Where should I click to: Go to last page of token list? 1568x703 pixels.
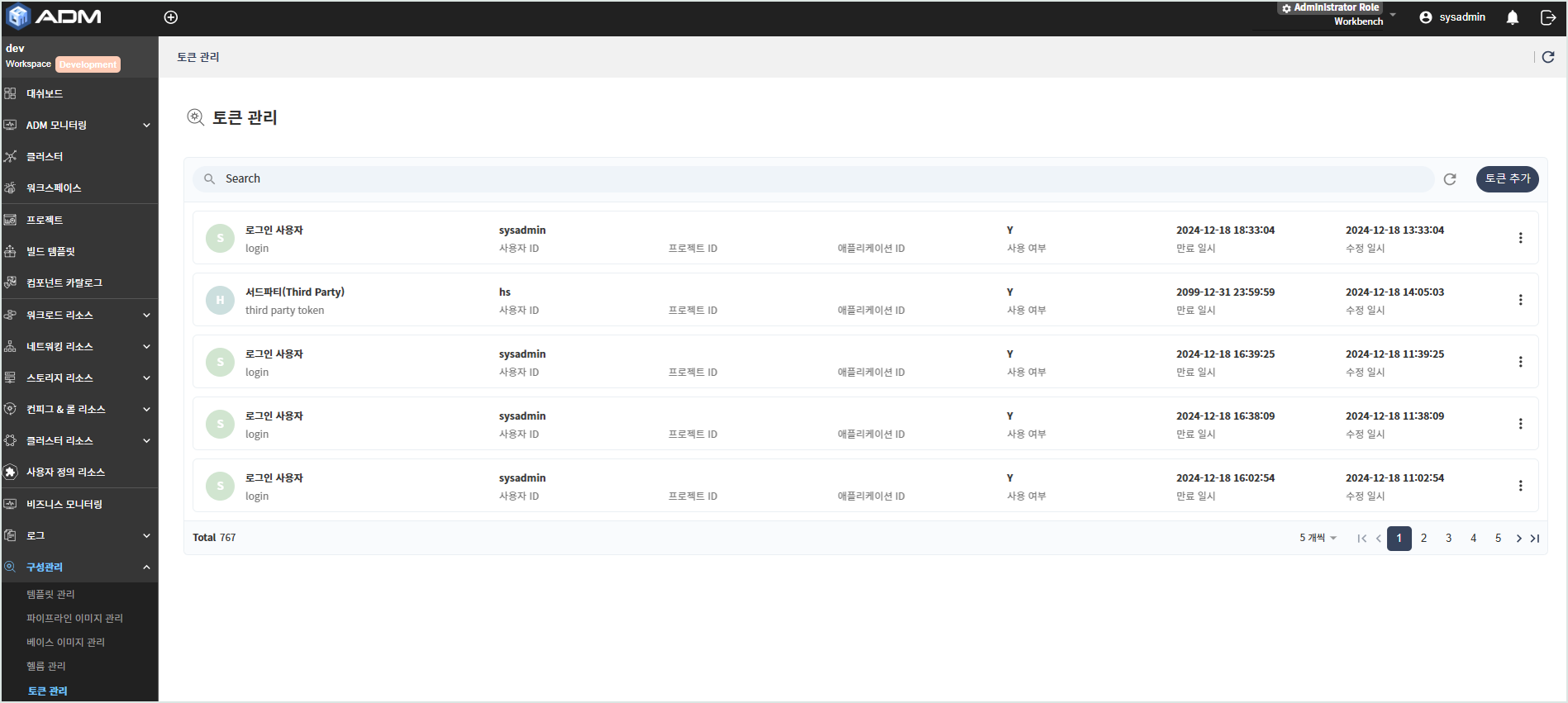point(1535,539)
